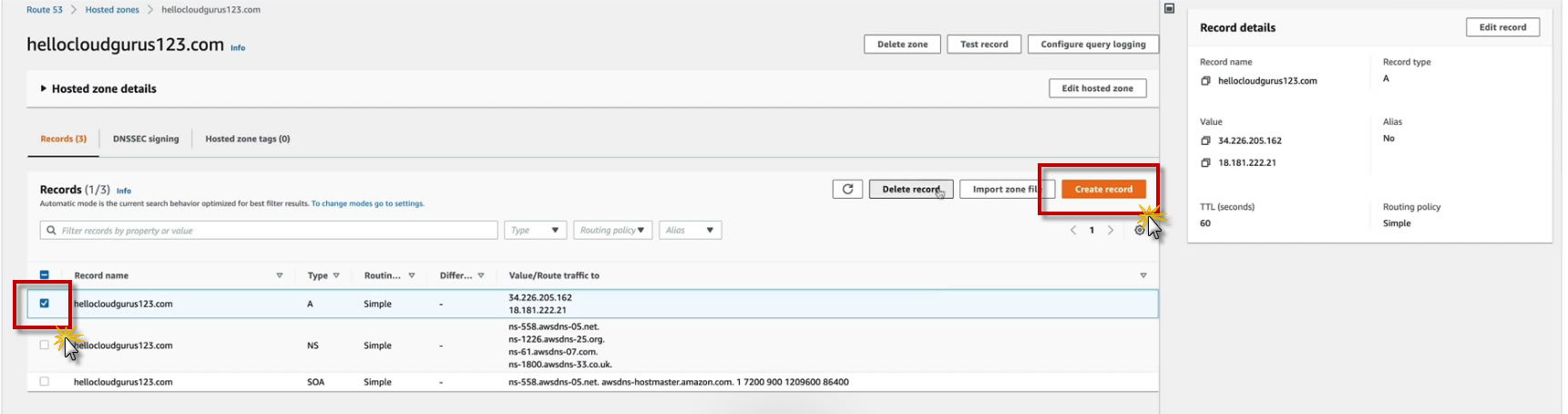Image resolution: width=1568 pixels, height=414 pixels.
Task: Click the NS record name cell
Action: tap(123, 346)
